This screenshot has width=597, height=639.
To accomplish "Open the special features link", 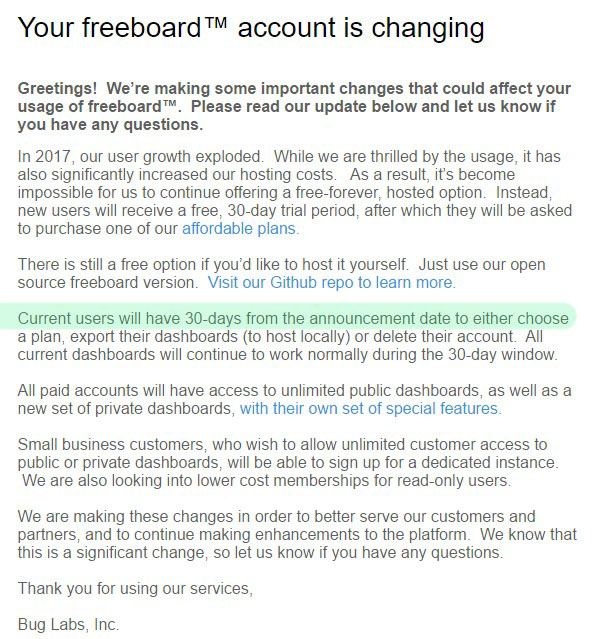I will 371,408.
